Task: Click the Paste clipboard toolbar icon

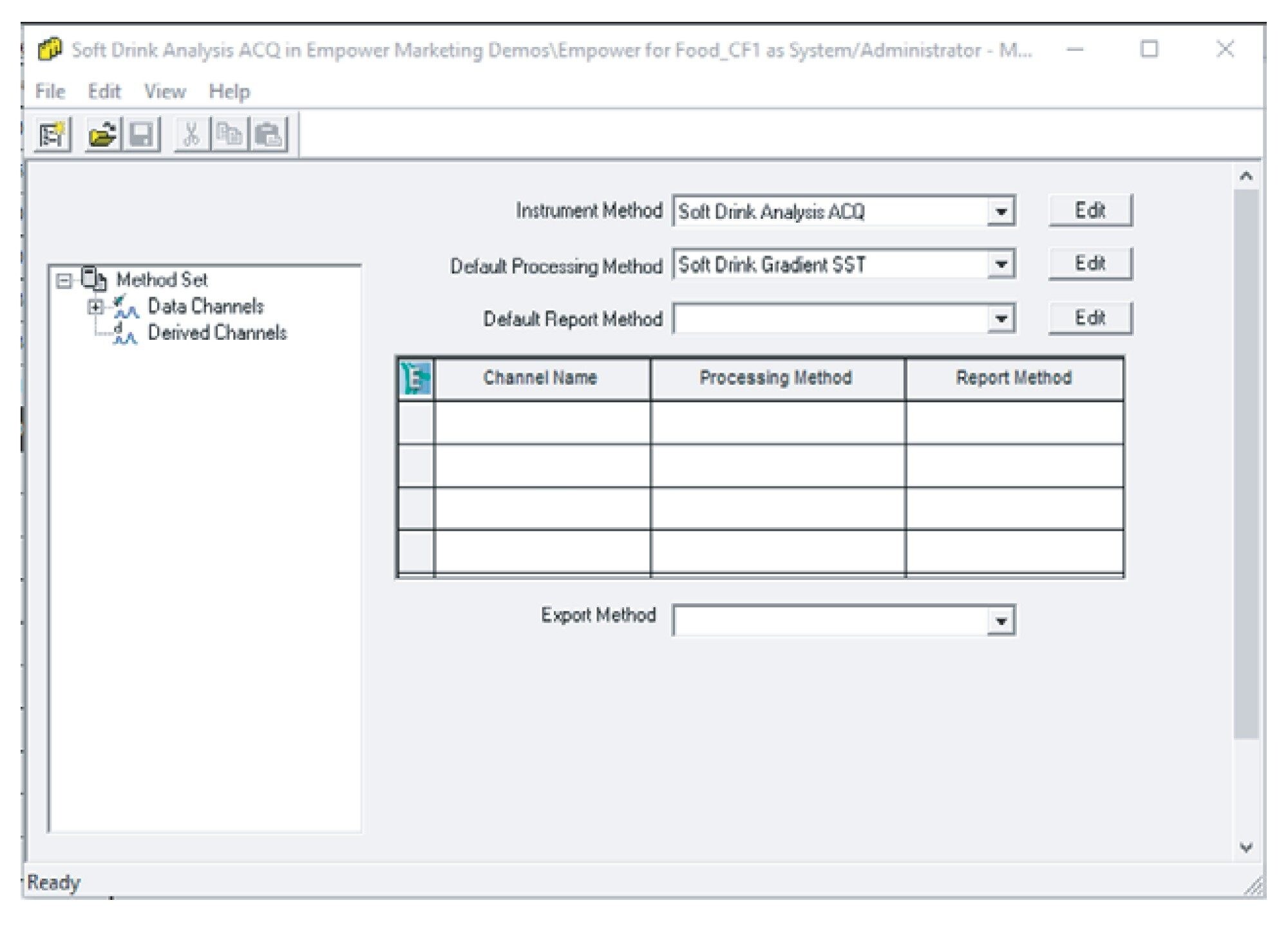Action: point(268,135)
